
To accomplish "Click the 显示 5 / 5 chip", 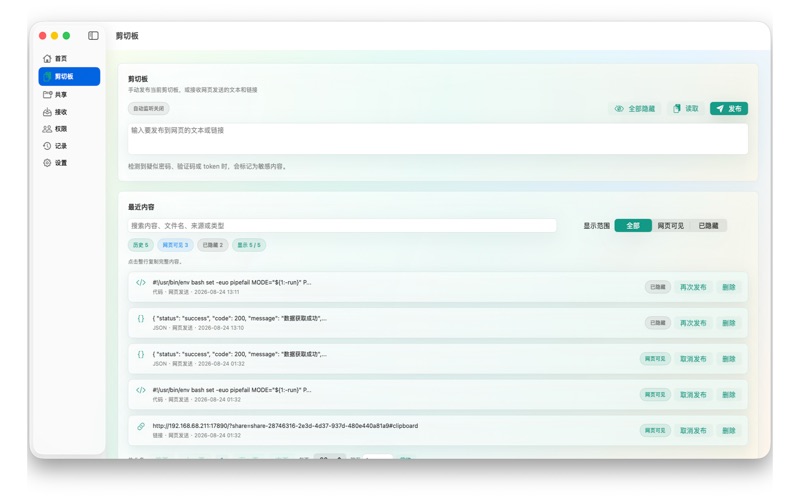I will pos(249,245).
